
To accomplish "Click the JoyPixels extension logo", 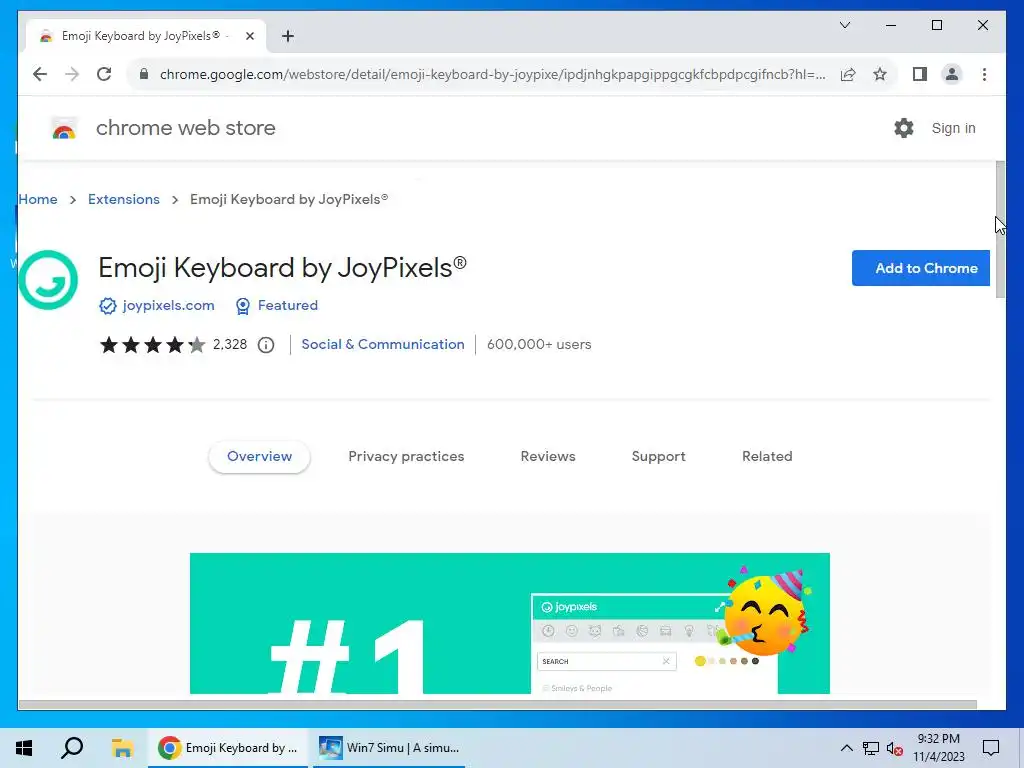I will [x=48, y=280].
